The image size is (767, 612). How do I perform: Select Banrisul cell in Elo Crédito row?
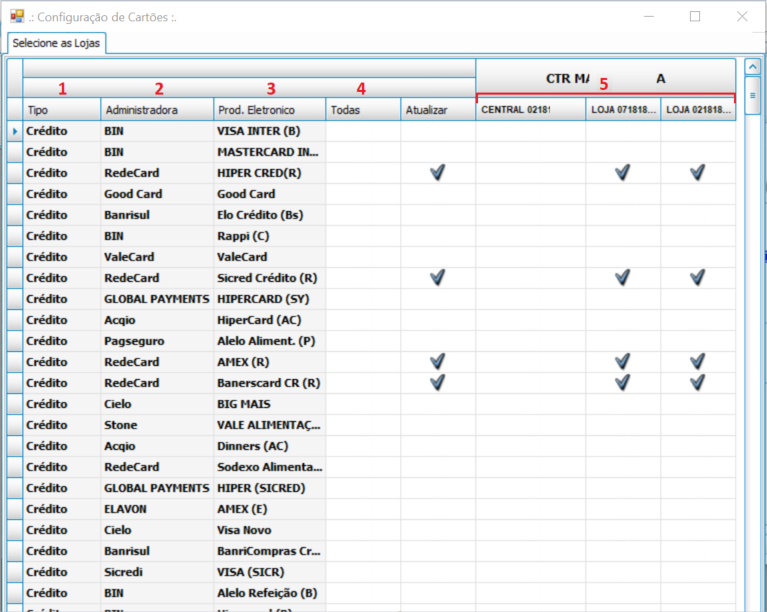157,215
